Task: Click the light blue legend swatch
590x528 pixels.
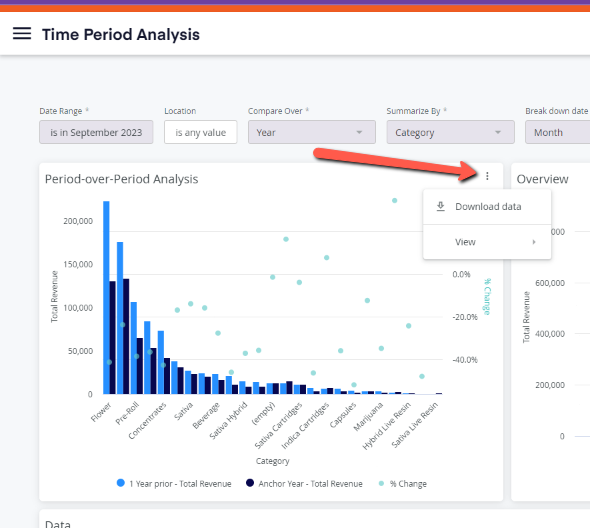Action: click(120, 483)
